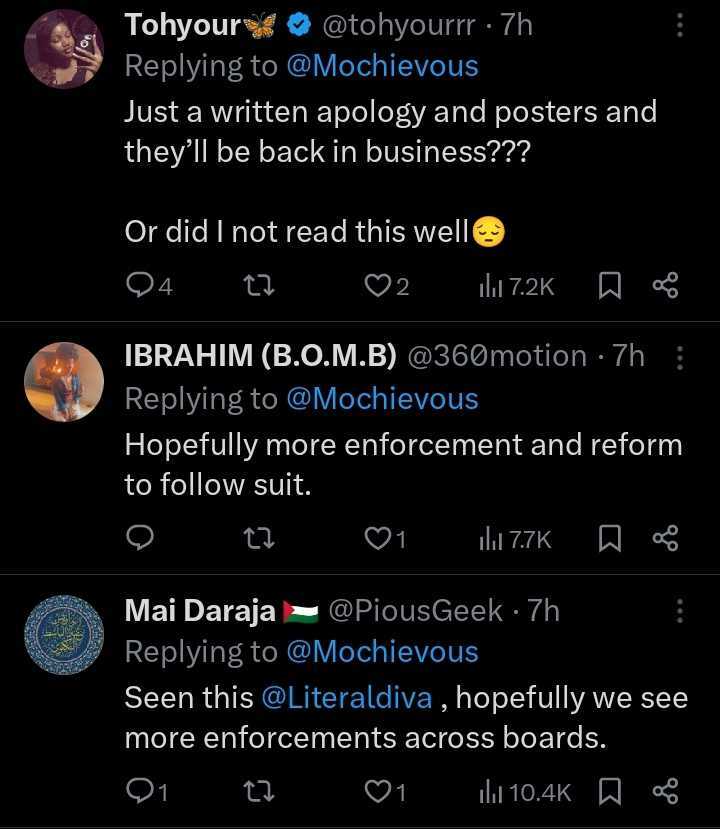Share IBRAHIM's tweet
This screenshot has width=720, height=829.
click(665, 540)
